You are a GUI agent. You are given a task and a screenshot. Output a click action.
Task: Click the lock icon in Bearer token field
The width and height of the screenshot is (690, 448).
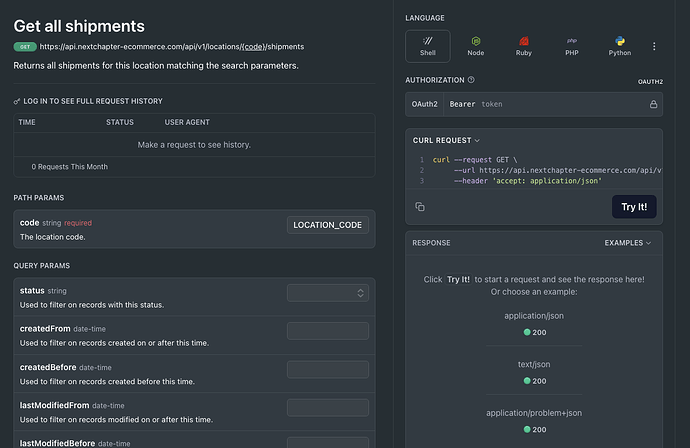[653, 104]
